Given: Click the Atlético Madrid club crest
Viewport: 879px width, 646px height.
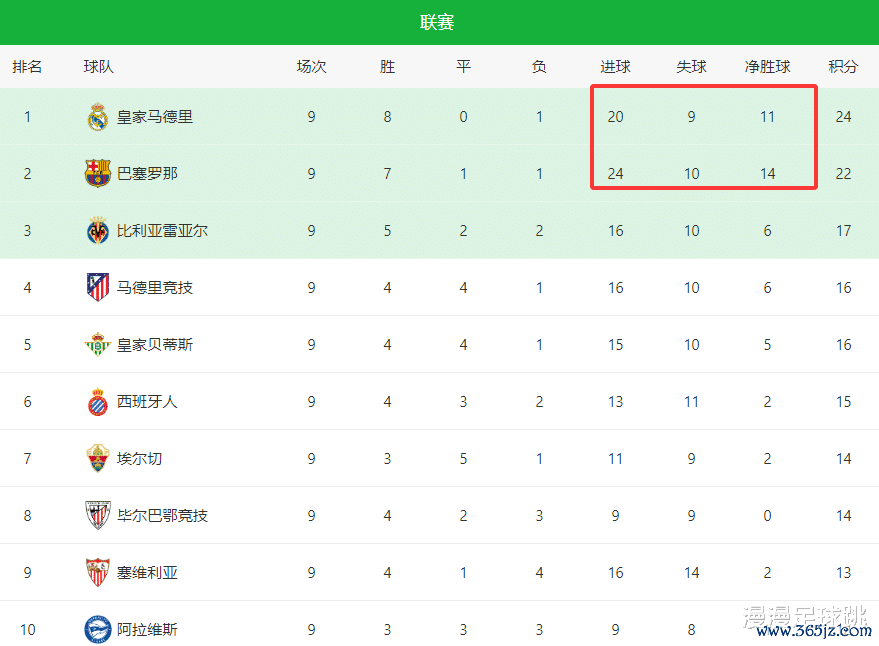Looking at the screenshot, I should click(x=97, y=288).
